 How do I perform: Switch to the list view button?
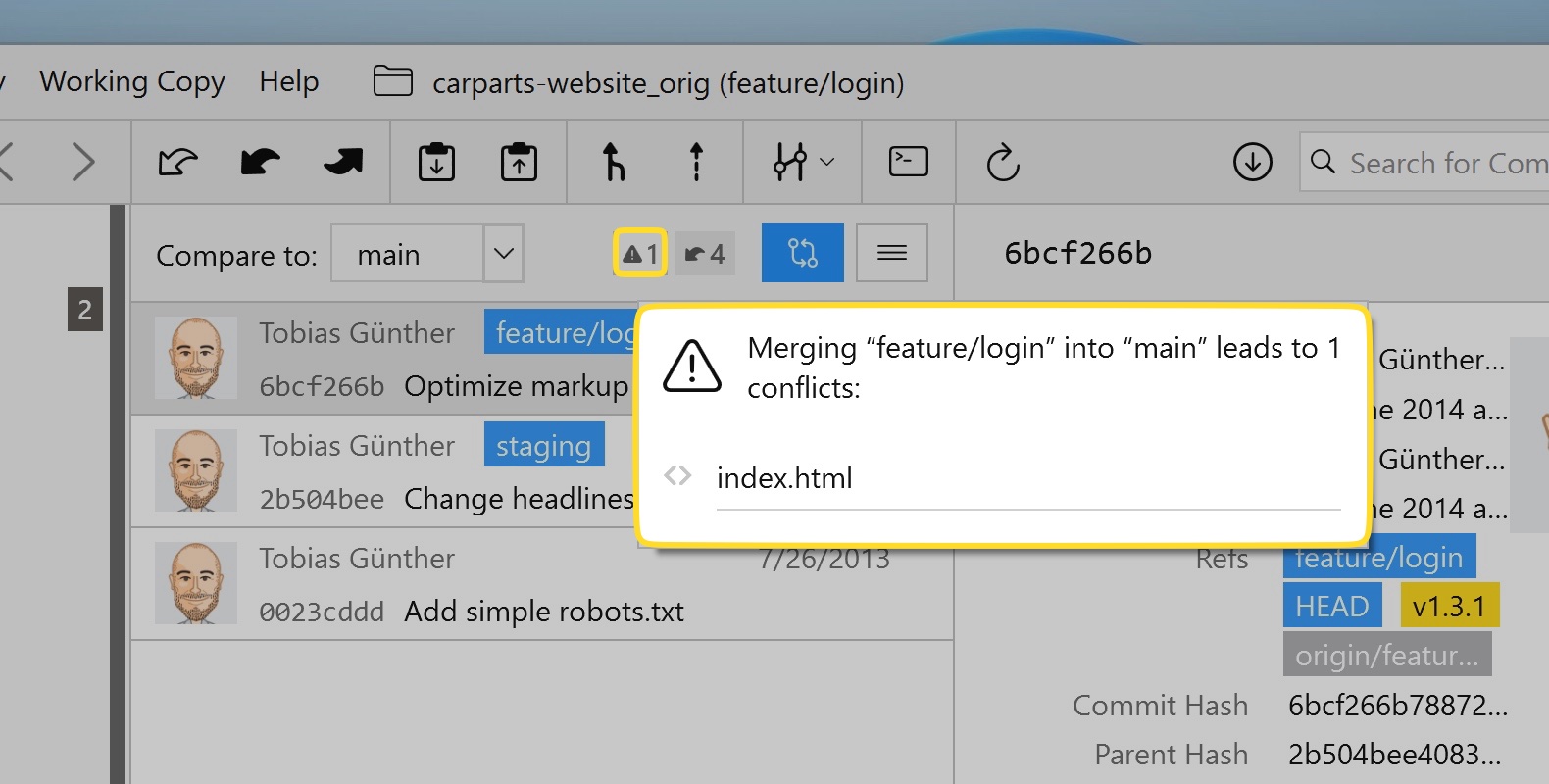[891, 253]
